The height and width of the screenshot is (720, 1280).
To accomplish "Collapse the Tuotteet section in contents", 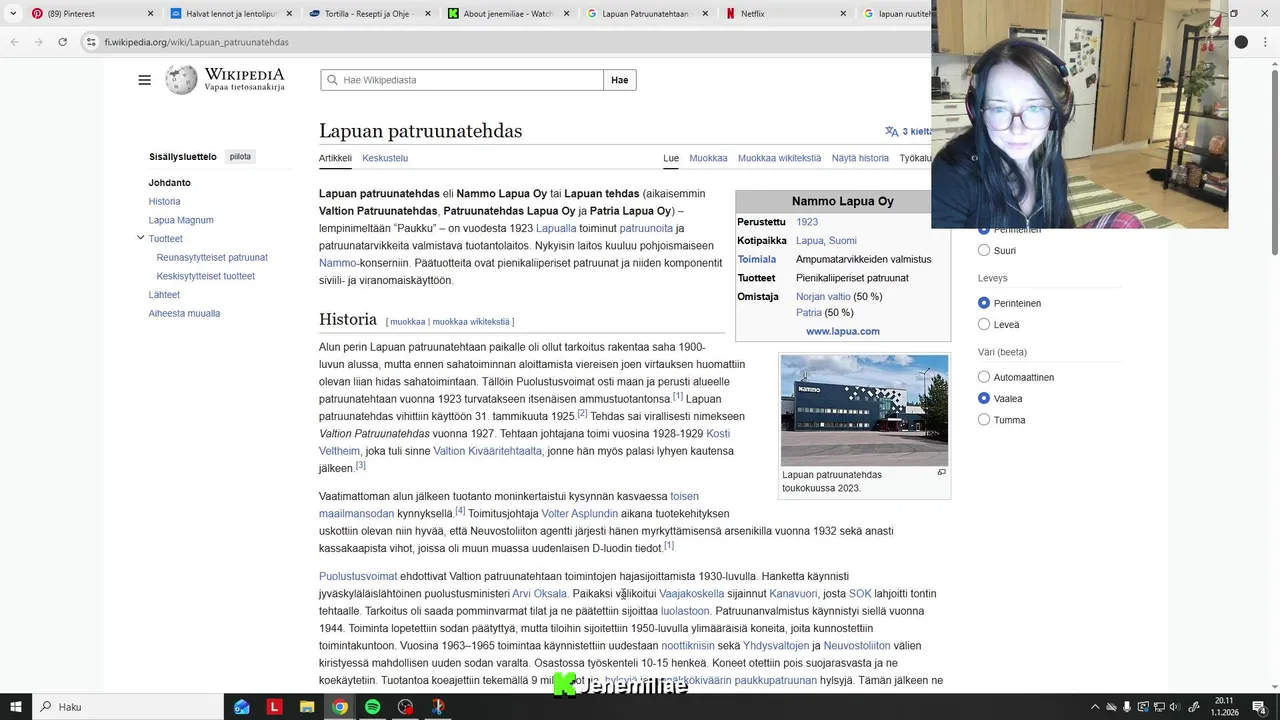I will point(140,238).
